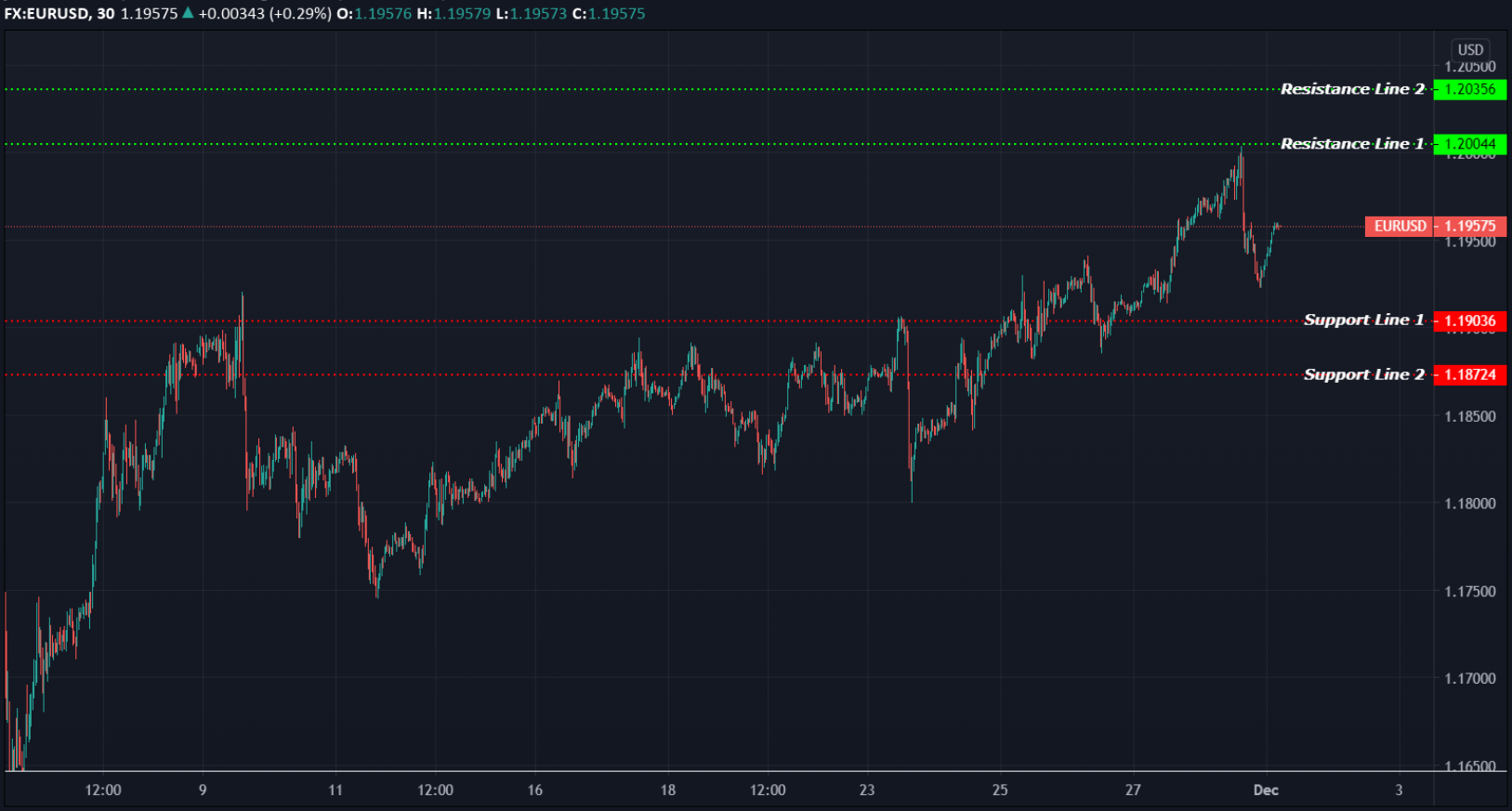Click the 9 date label on time axis
The image size is (1512, 811).
click(x=203, y=791)
